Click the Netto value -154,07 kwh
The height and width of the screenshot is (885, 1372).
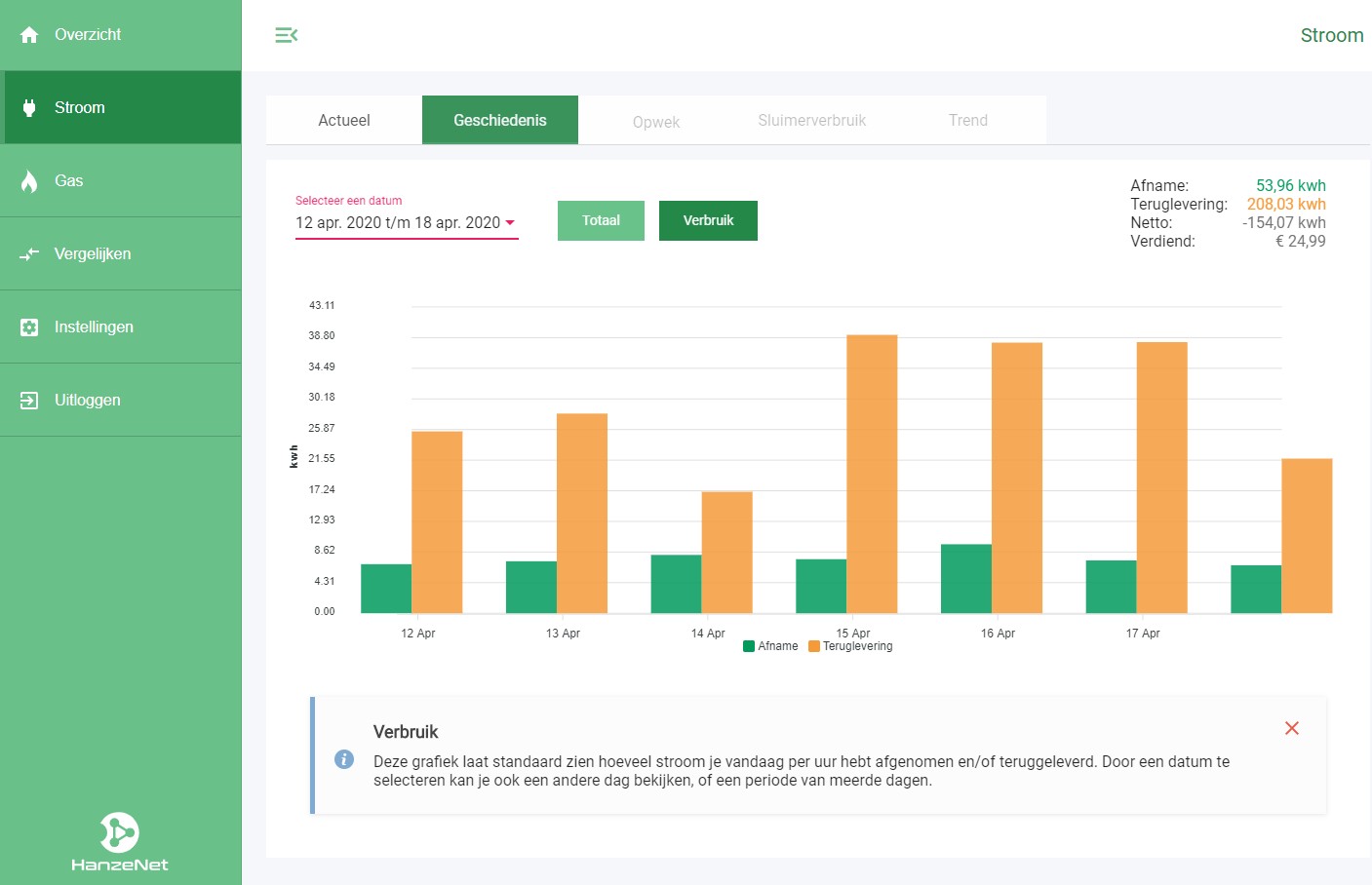coord(1284,222)
